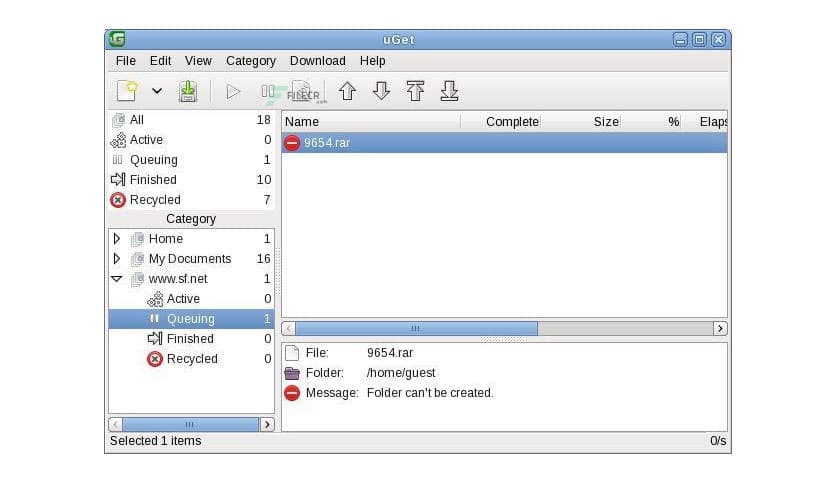Click the Category panel header

coord(191,219)
